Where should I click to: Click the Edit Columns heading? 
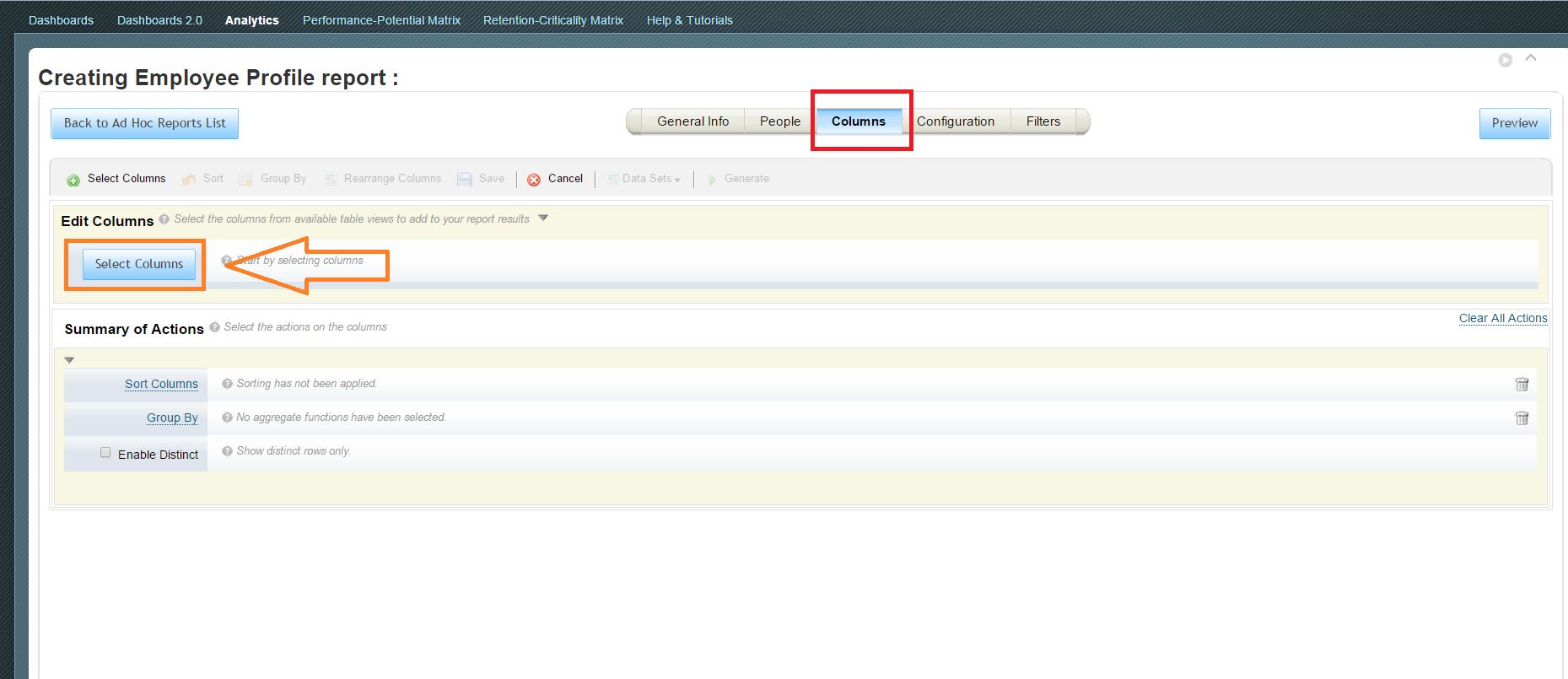(x=107, y=221)
